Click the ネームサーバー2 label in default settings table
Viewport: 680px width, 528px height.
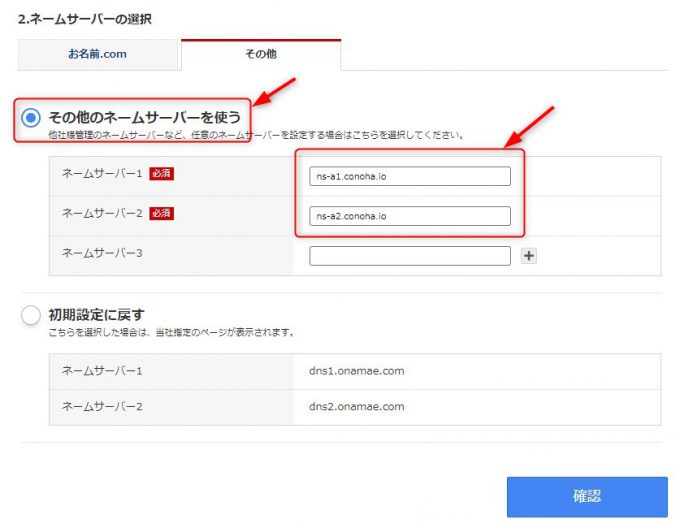(102, 406)
